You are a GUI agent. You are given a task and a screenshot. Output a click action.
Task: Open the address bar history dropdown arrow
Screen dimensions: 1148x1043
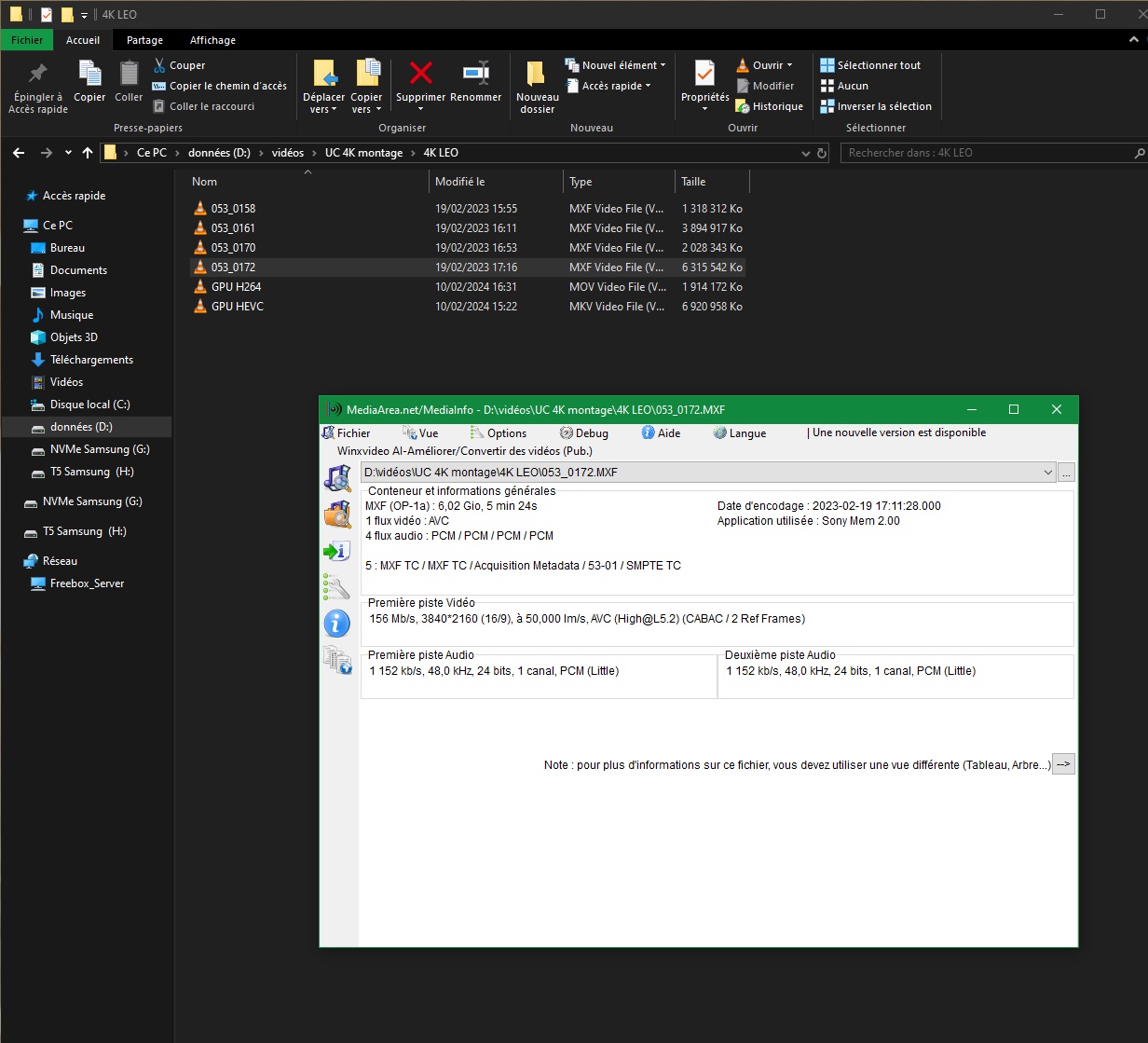pos(805,153)
